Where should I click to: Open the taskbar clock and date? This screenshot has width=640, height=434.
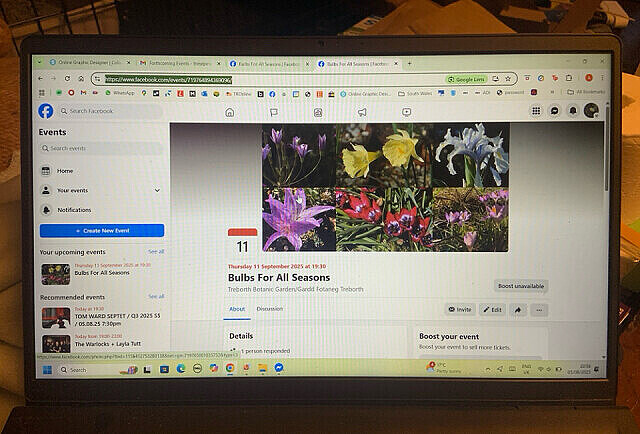579,369
